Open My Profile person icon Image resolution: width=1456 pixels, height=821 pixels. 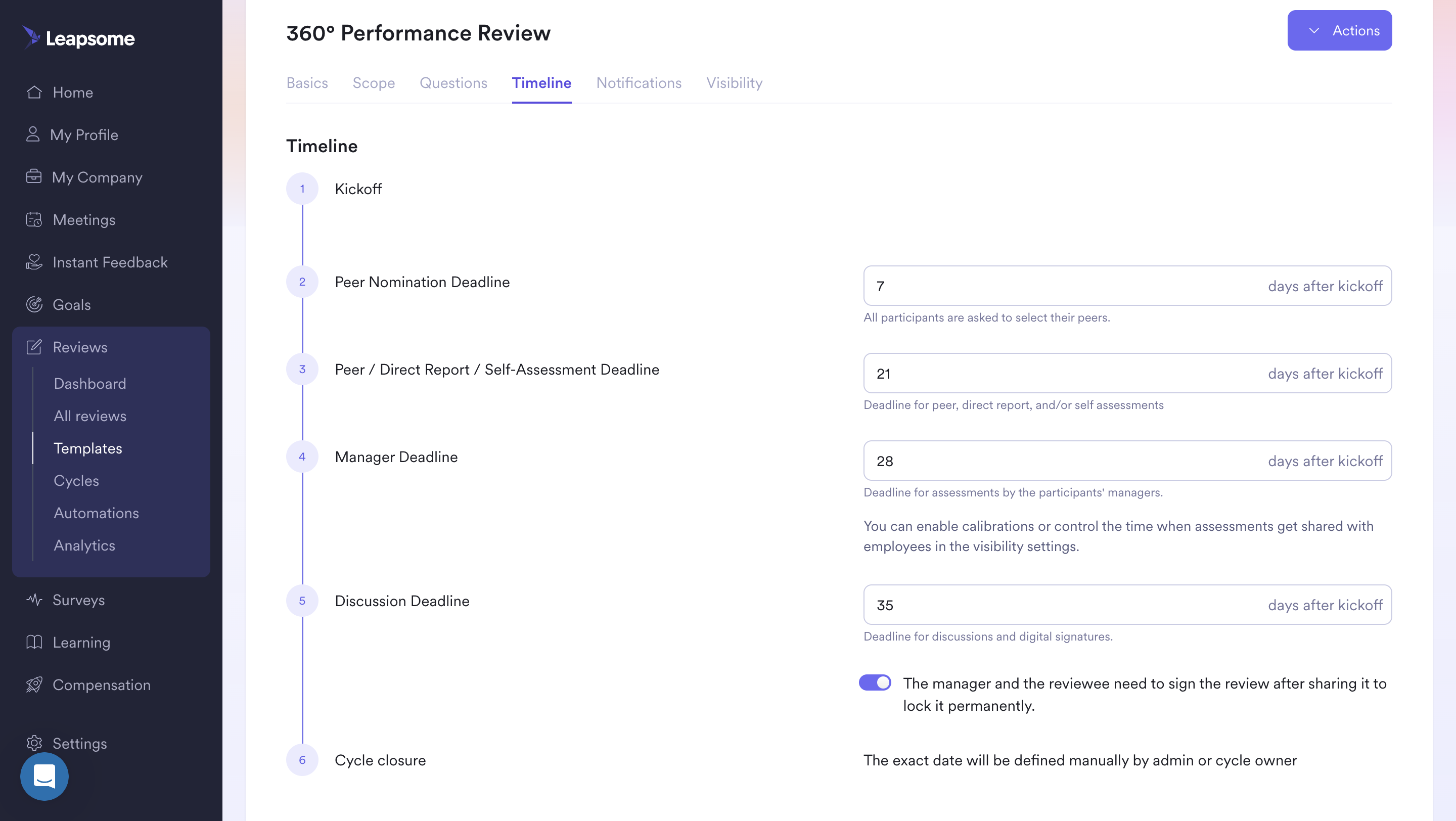(33, 134)
